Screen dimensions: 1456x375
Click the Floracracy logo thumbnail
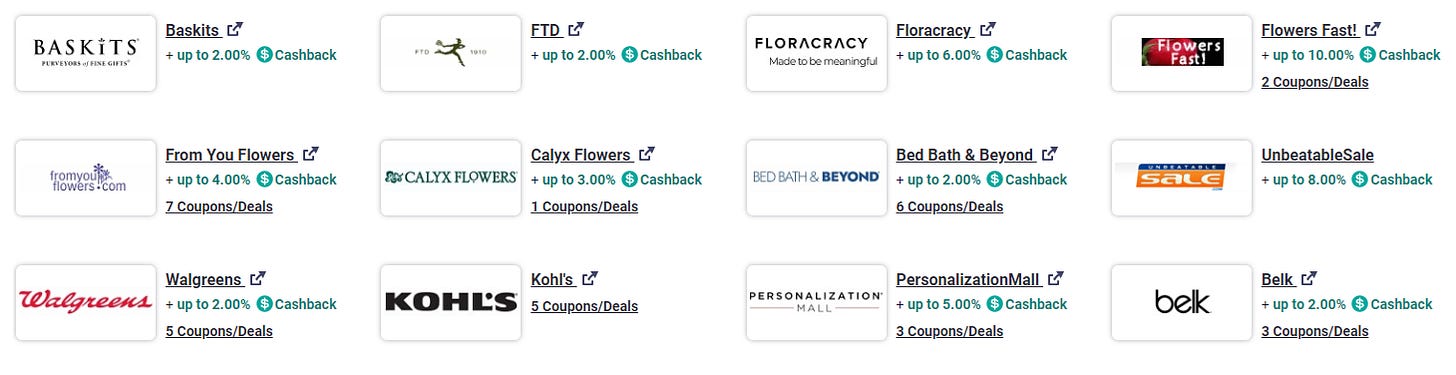(x=817, y=53)
